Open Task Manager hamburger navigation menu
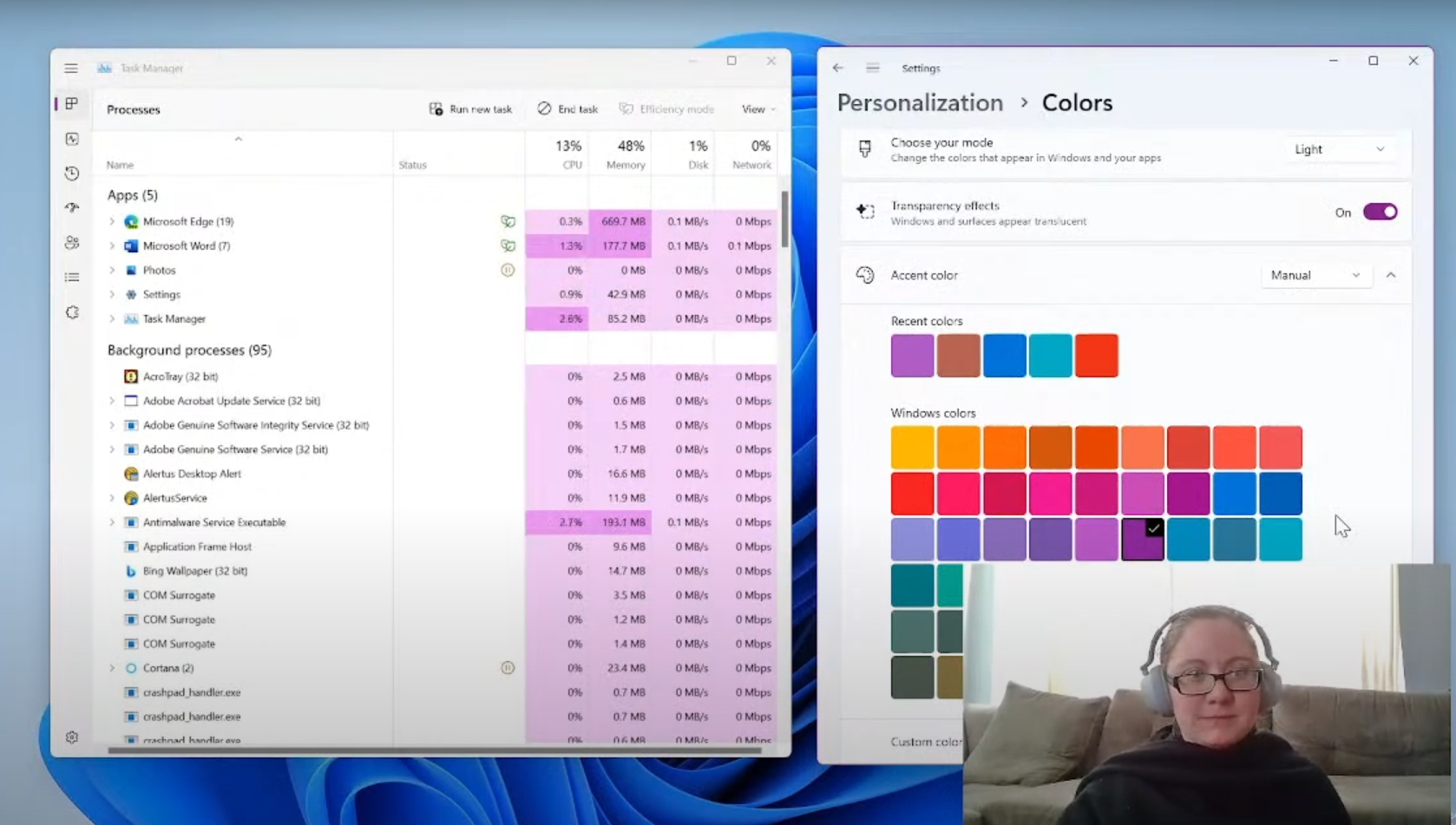Screen dimensions: 1456x825 tap(71, 68)
